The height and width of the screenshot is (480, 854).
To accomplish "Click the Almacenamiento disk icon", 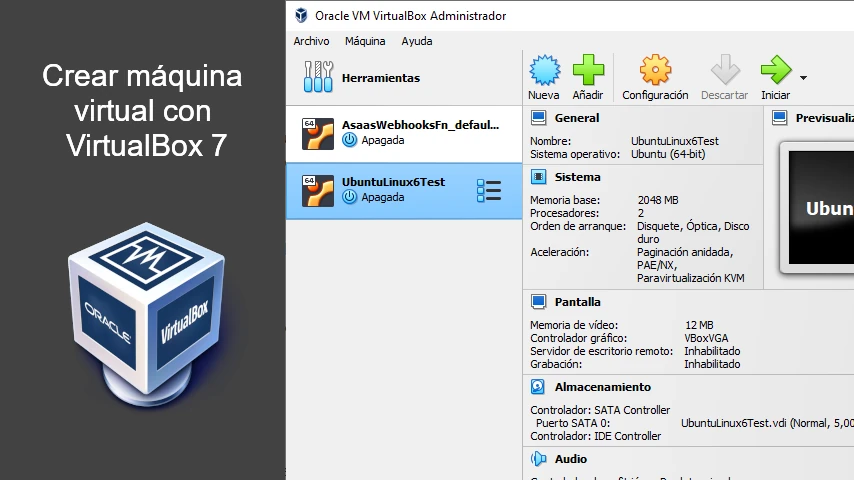I will (x=538, y=387).
